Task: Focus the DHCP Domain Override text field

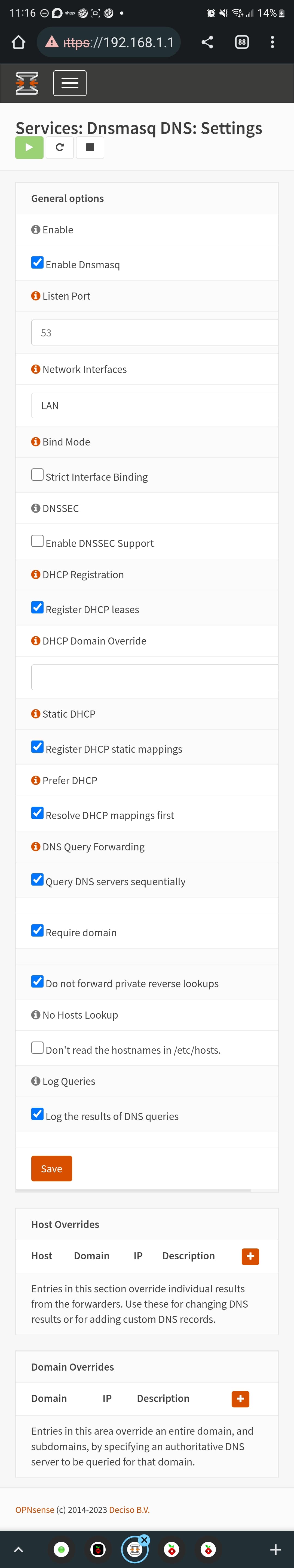Action: coord(154,677)
